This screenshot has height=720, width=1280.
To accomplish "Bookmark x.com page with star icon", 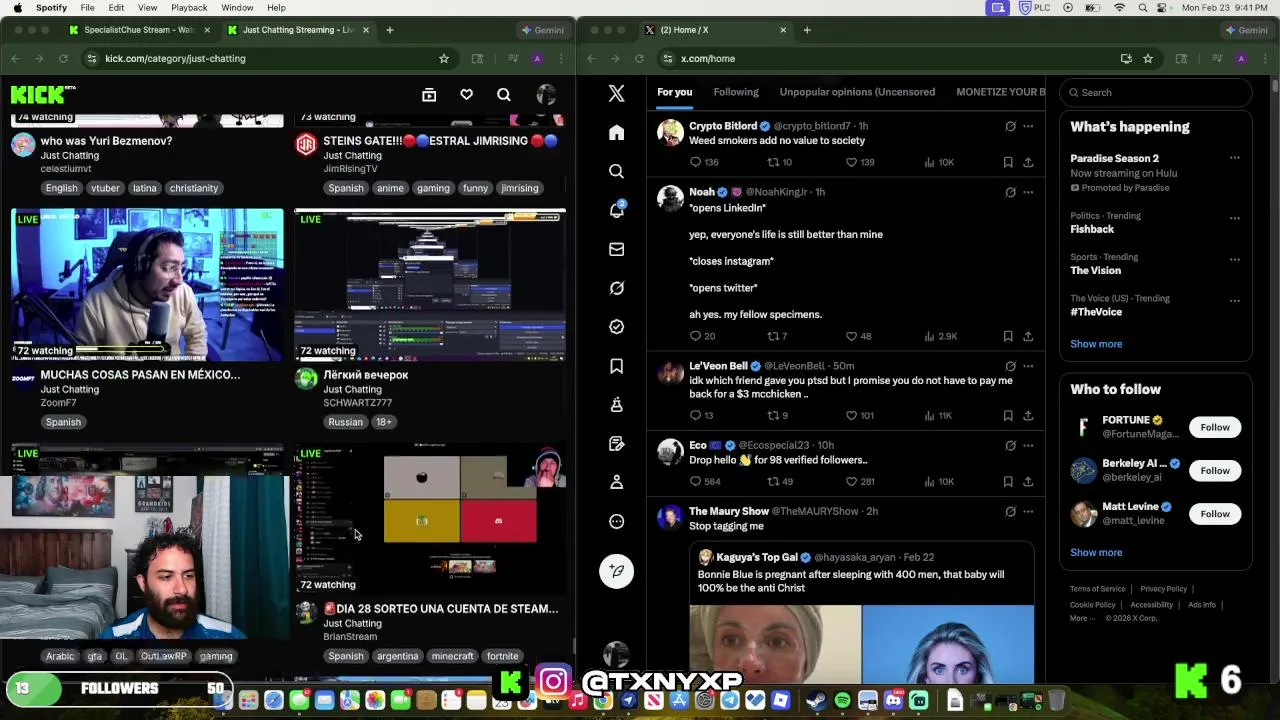I will [x=1148, y=58].
